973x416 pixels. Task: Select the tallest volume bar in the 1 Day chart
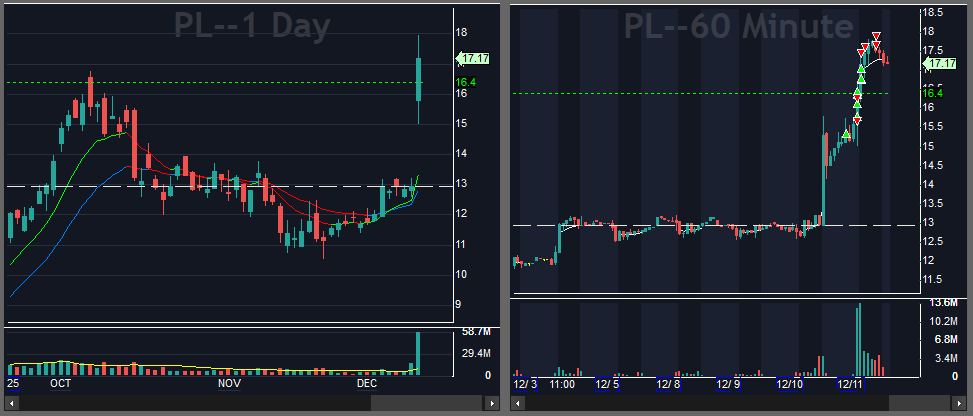[418, 353]
